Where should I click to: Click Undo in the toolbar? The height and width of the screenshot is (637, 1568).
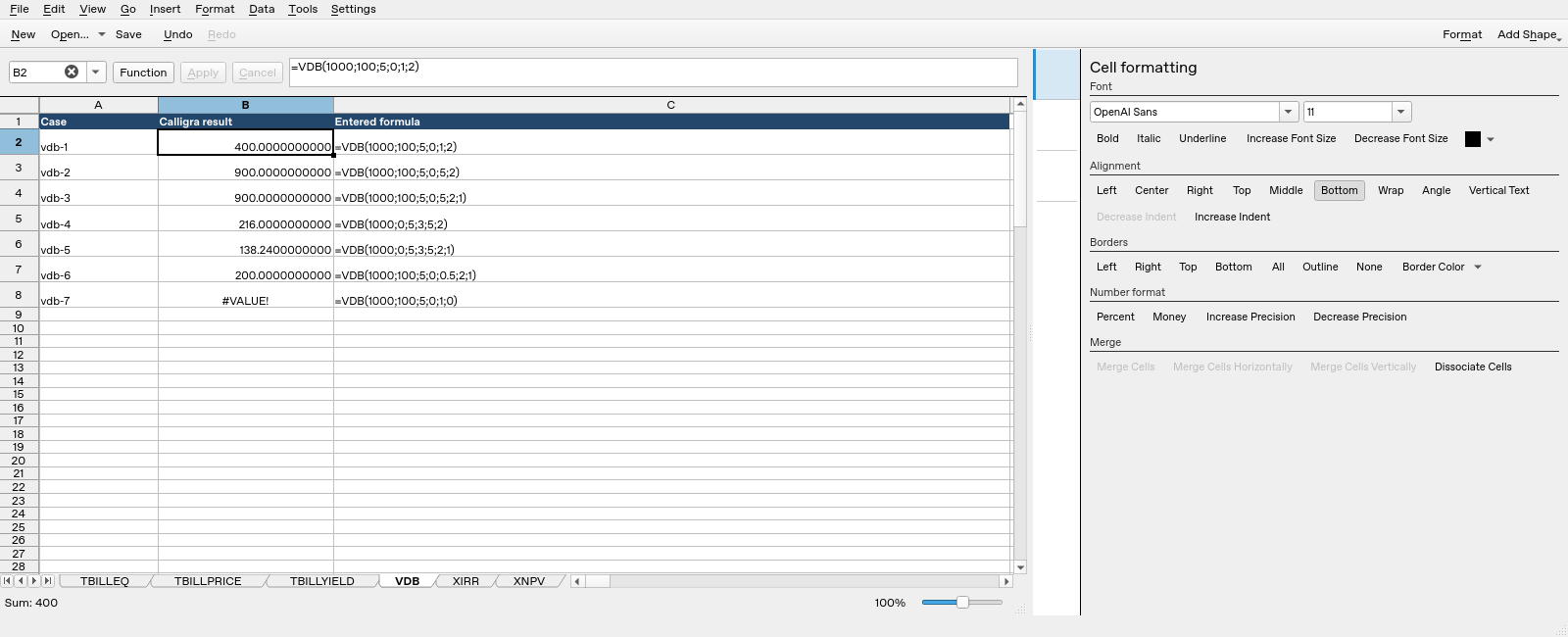[x=178, y=34]
